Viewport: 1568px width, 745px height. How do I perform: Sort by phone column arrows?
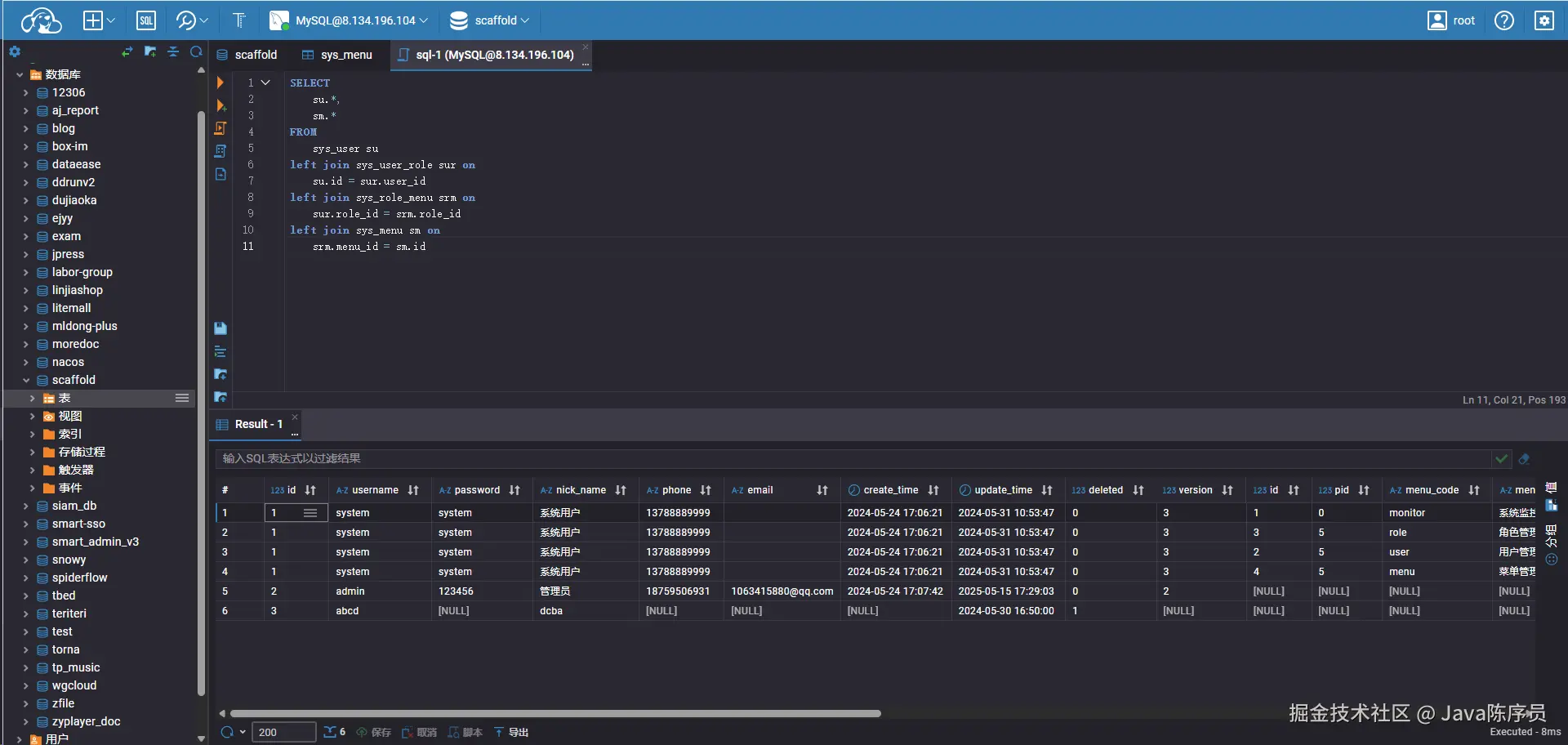[x=706, y=490]
